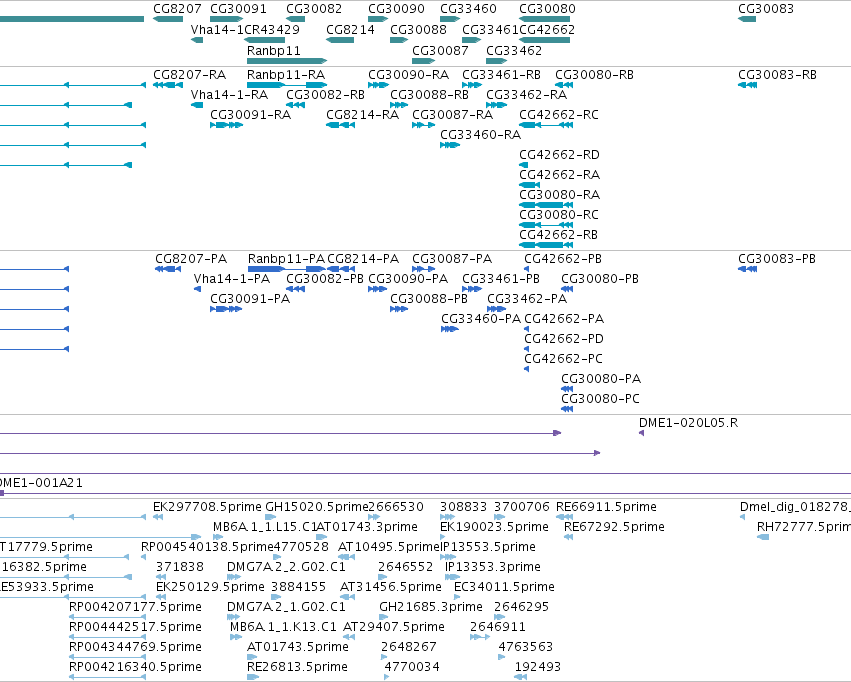This screenshot has width=851, height=682.
Task: Click the CG33460 gene label
Action: tap(468, 9)
